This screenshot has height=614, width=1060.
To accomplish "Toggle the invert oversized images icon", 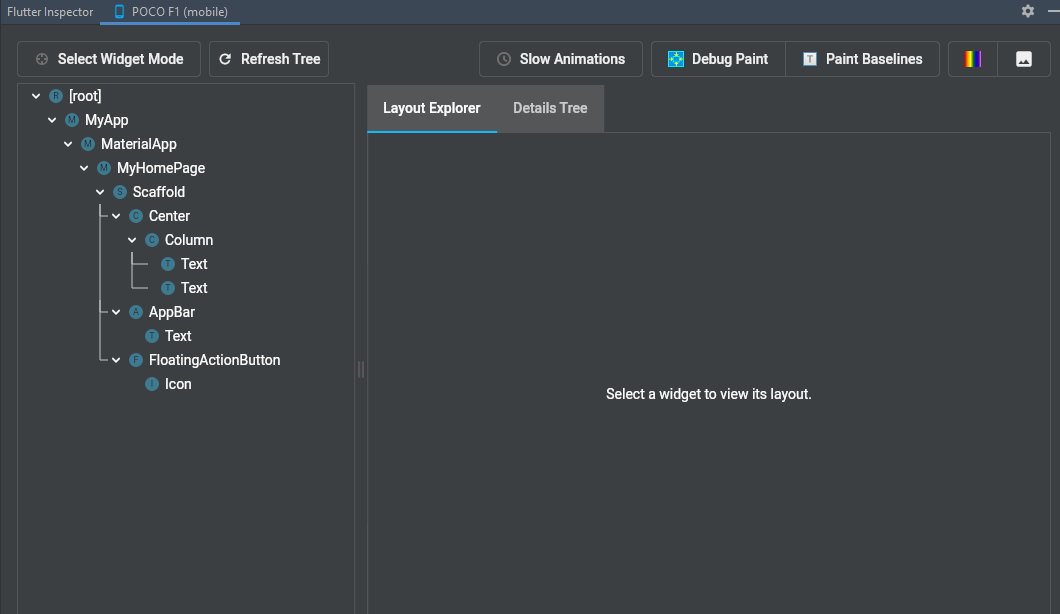I will click(1023, 59).
